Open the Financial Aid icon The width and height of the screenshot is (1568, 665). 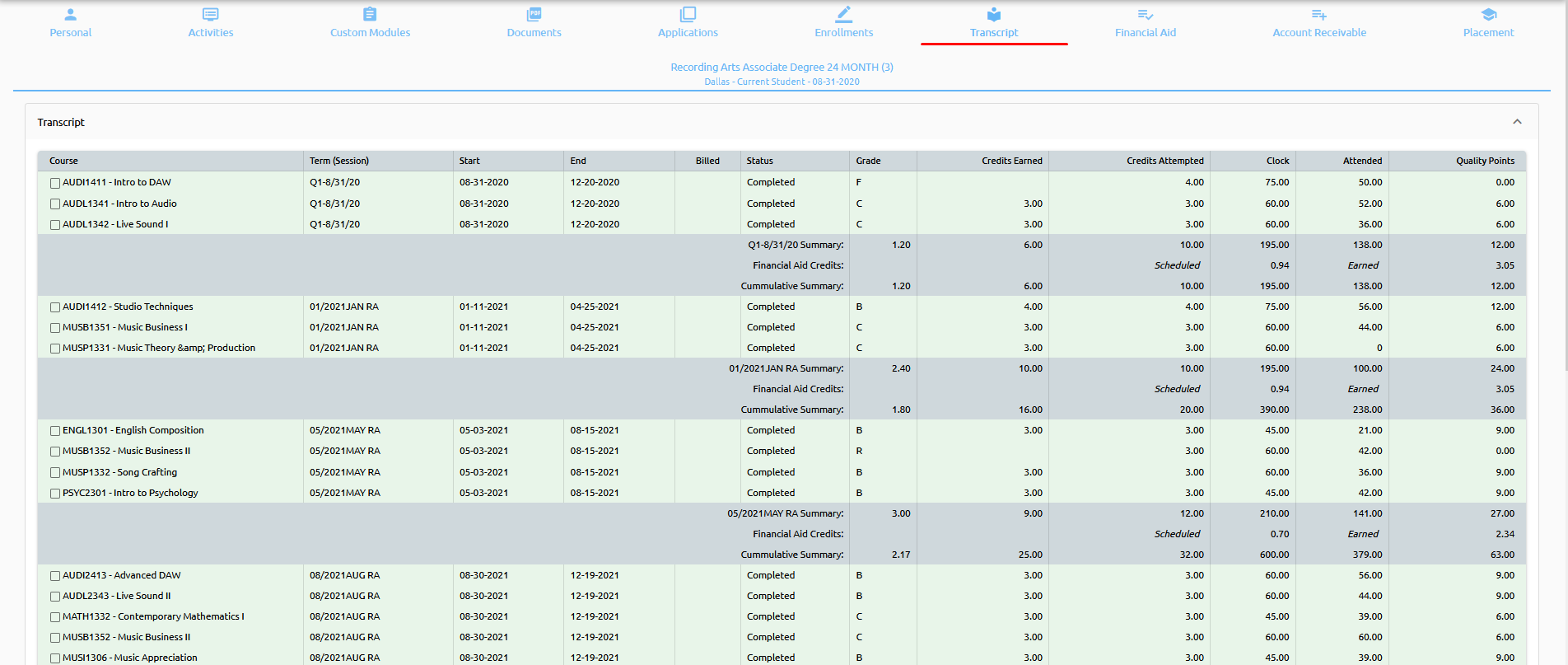coord(1145,15)
